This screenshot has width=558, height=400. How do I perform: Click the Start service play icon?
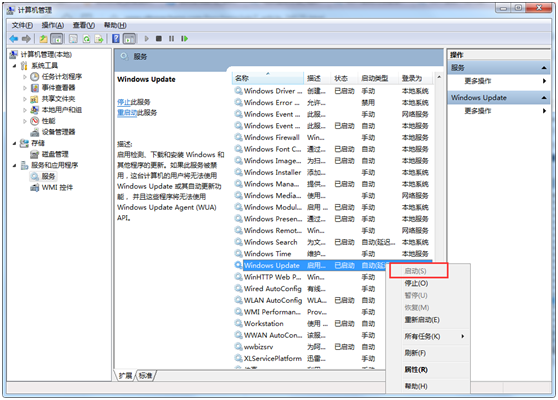click(x=146, y=38)
